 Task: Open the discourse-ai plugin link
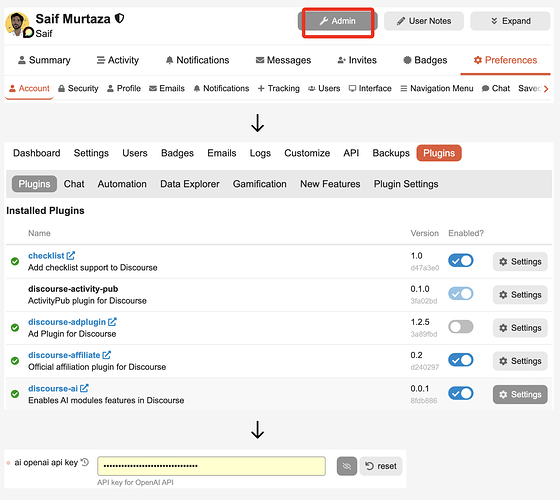(x=53, y=388)
